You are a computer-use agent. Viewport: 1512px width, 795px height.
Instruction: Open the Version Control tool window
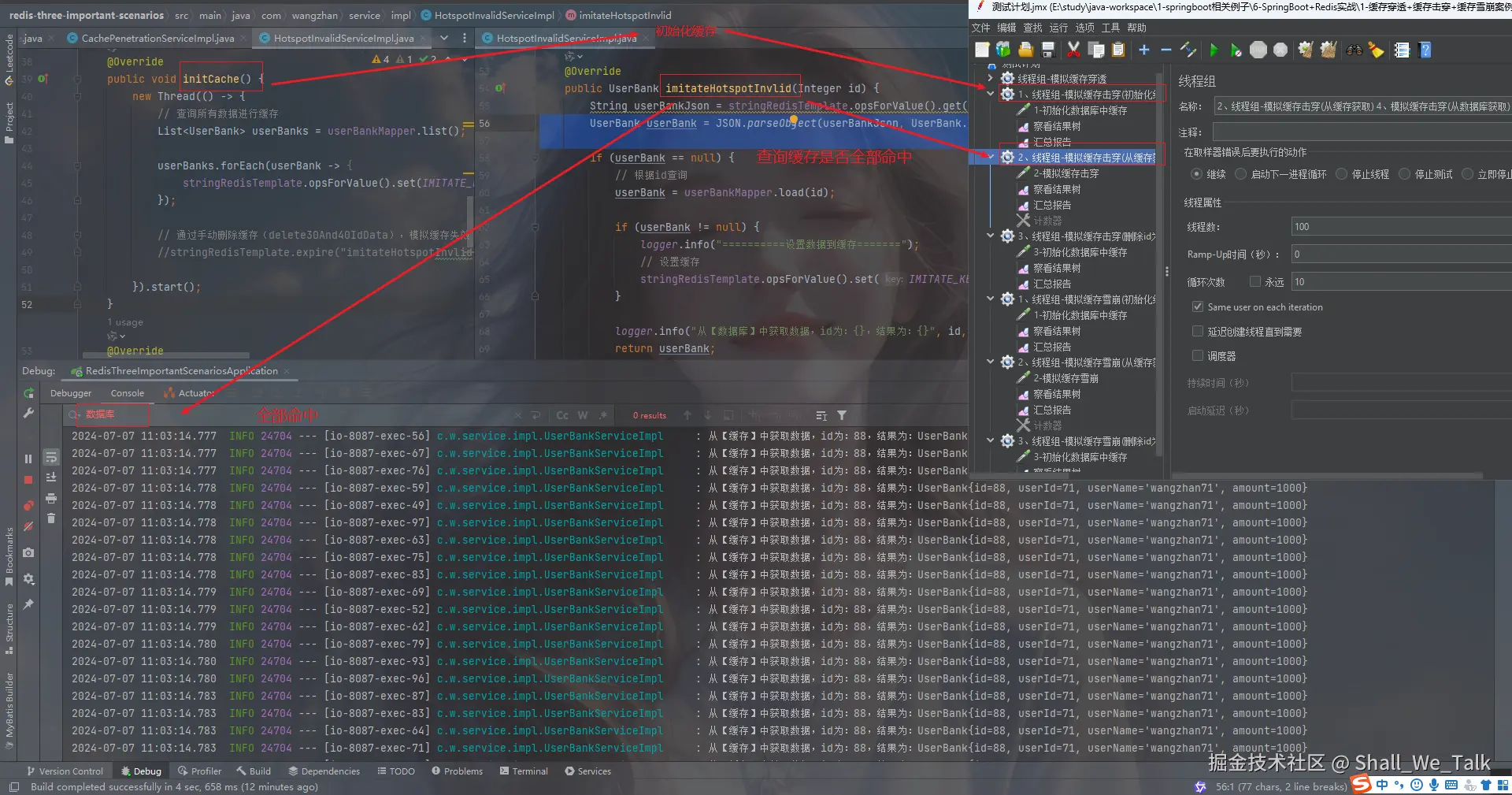[65, 771]
